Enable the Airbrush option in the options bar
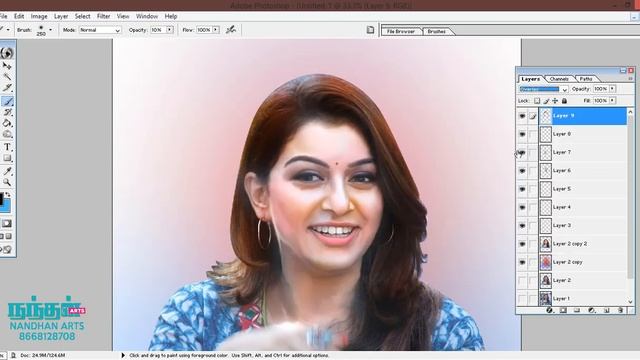 click(231, 30)
